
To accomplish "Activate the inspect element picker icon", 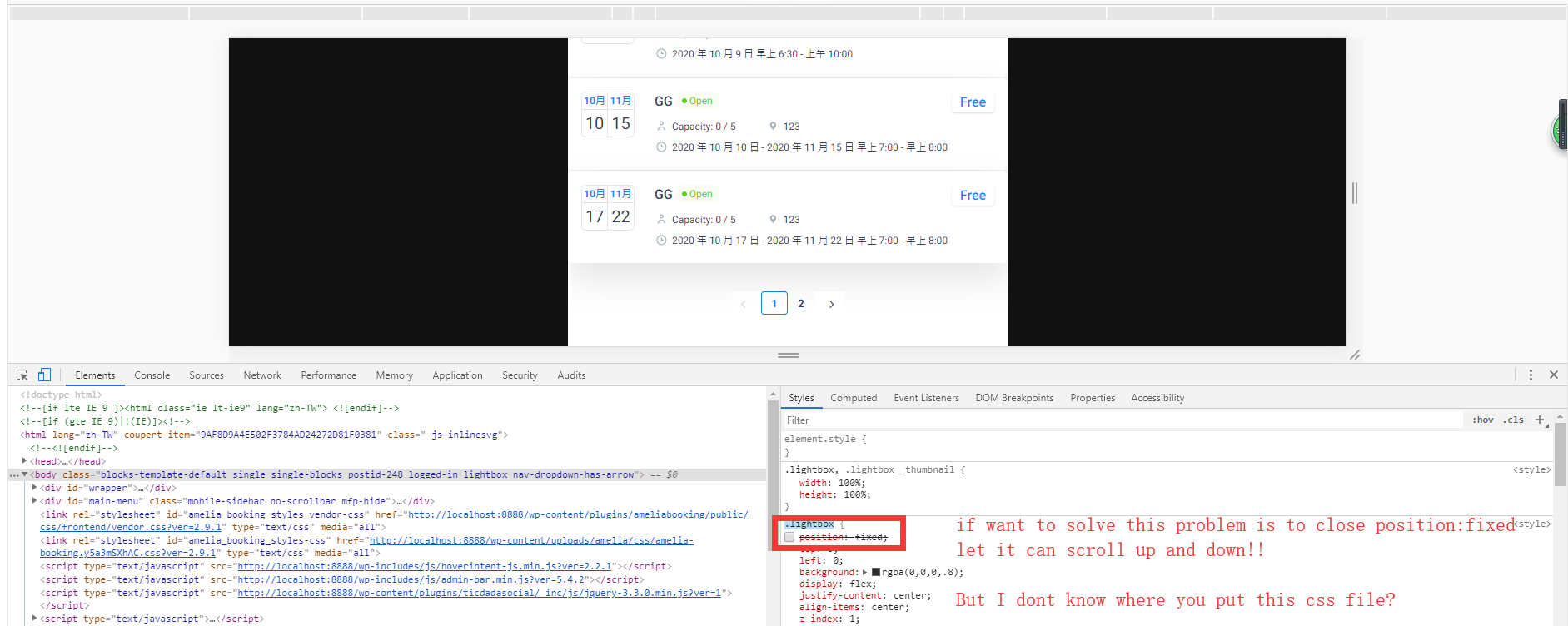I will 22,375.
